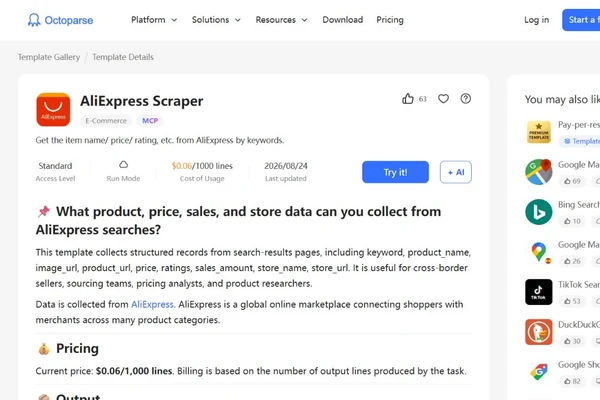600x400 pixels.
Task: Open the Download page
Action: pos(342,20)
